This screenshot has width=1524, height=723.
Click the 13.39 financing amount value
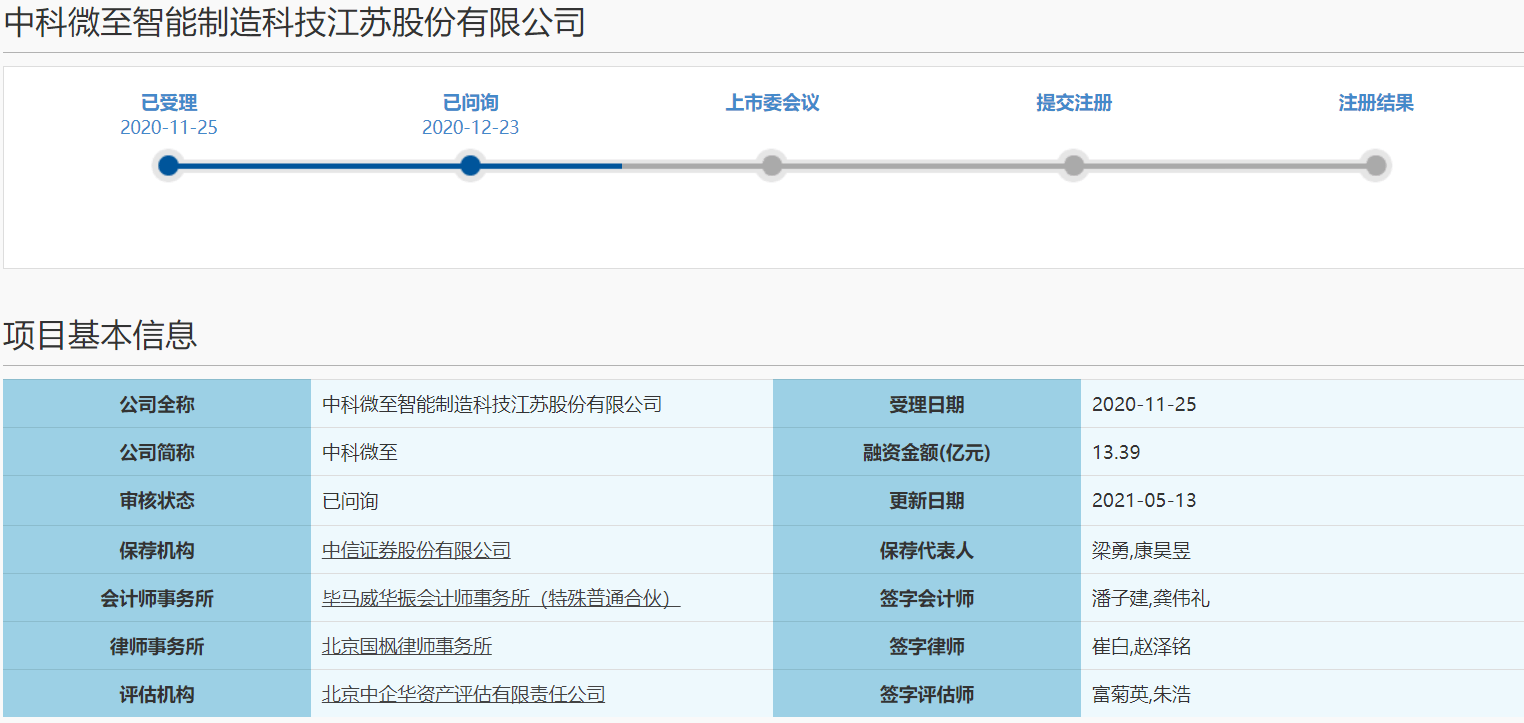point(1116,453)
